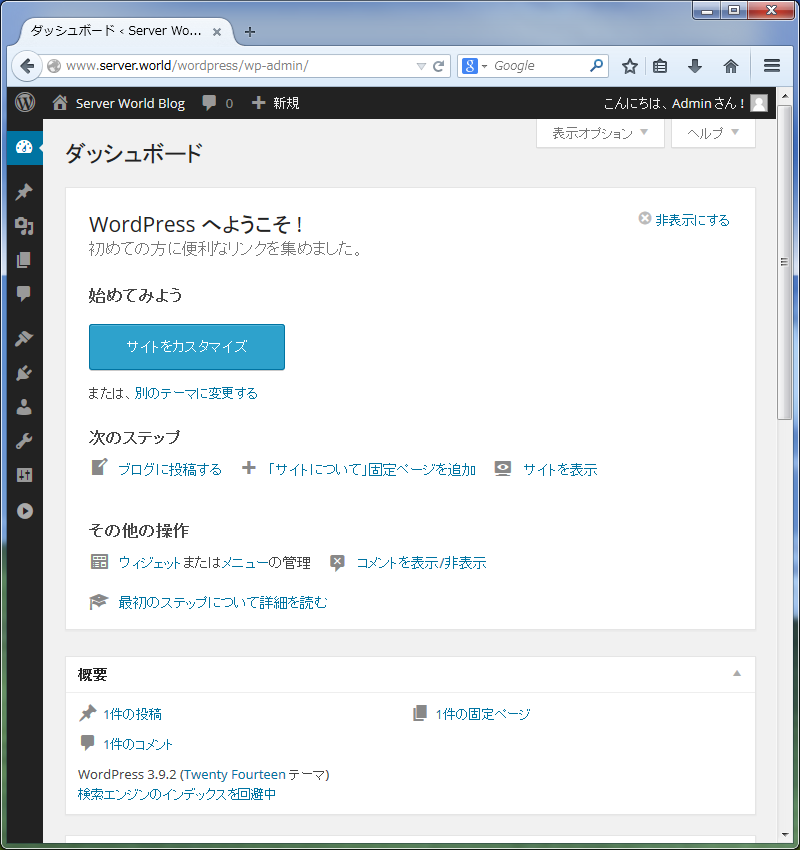Open Posts pushpin icon in sidebar

point(24,192)
